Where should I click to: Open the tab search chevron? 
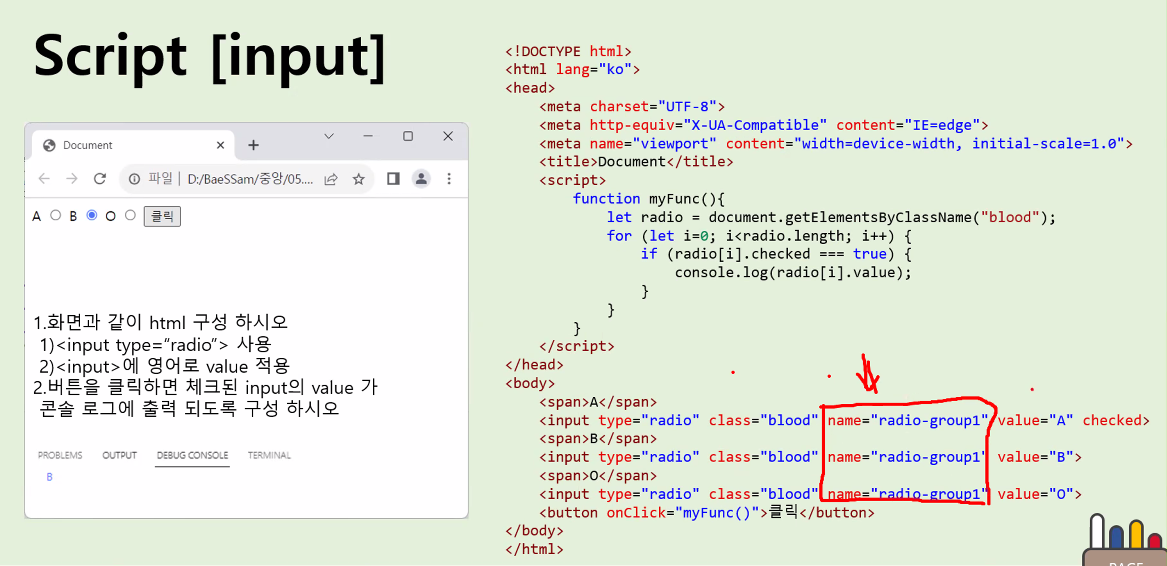point(329,136)
